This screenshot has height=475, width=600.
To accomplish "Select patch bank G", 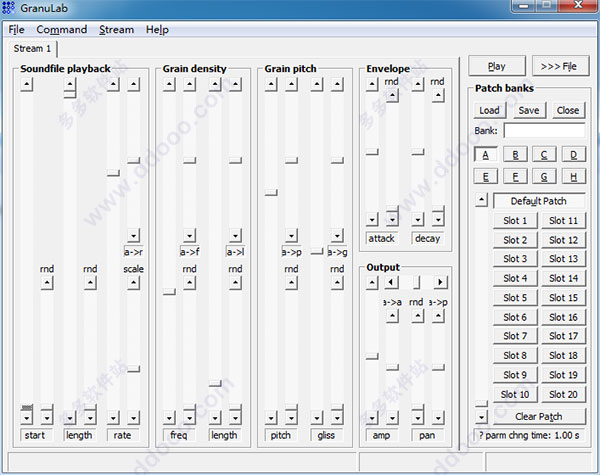I will [544, 176].
